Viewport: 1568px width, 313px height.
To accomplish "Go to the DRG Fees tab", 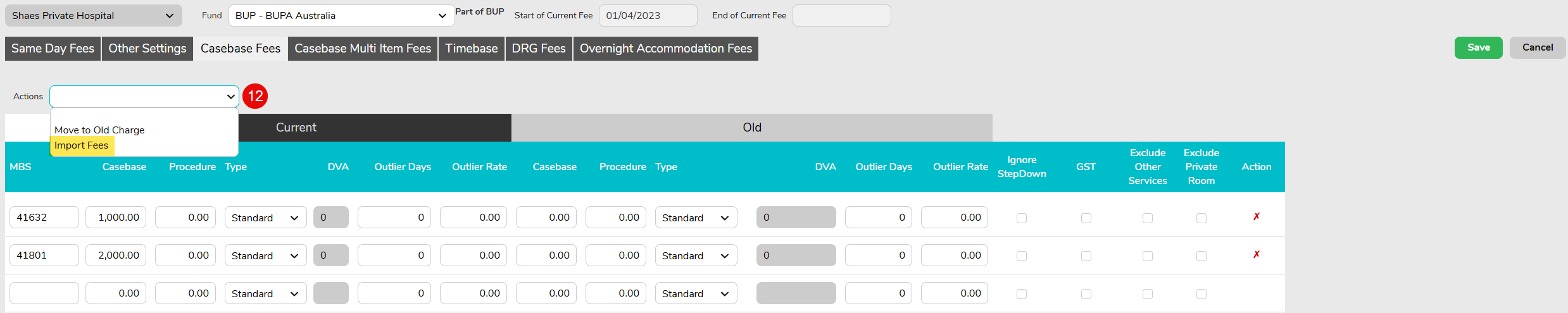I will coord(539,49).
